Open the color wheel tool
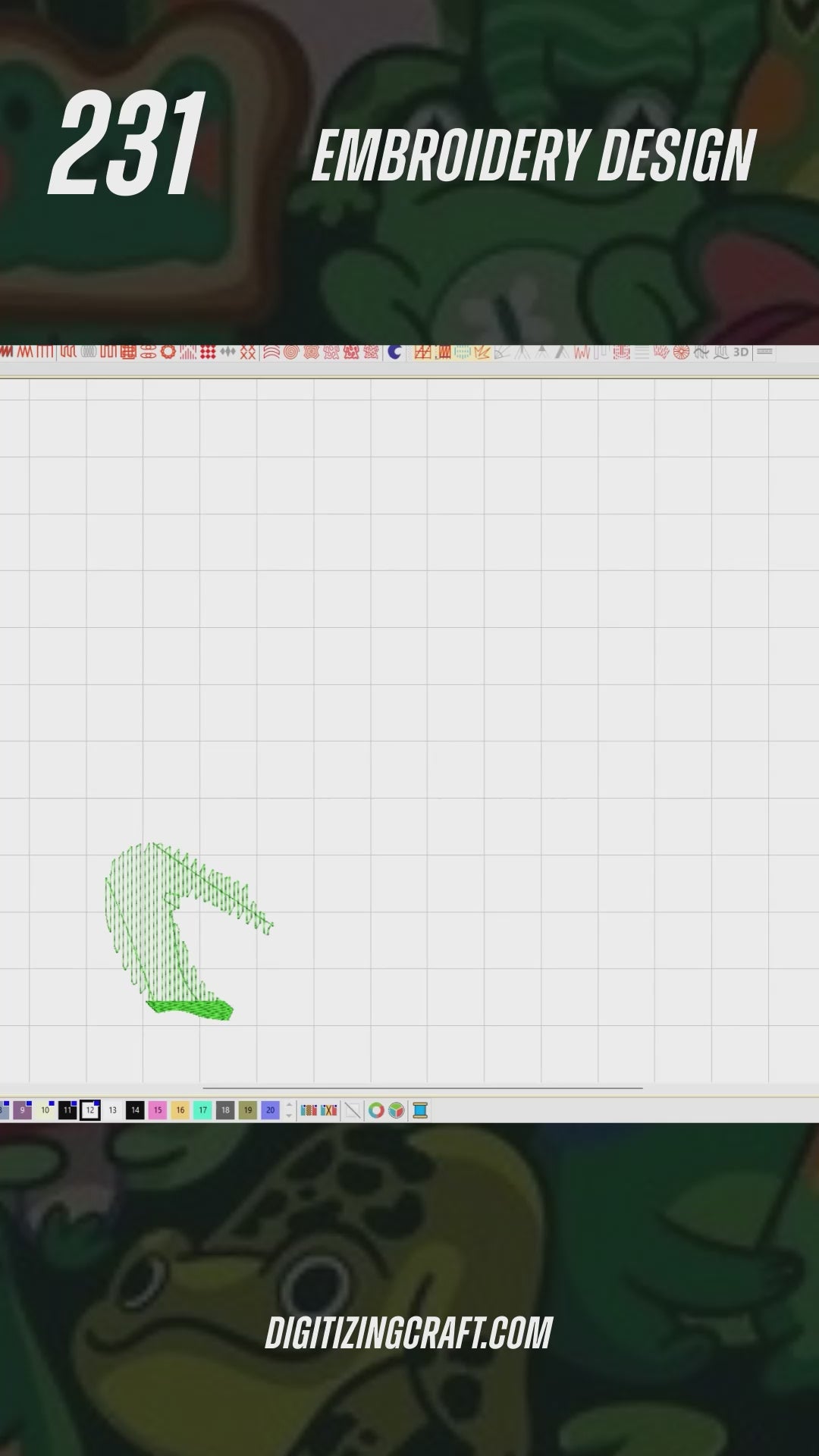 click(376, 1110)
